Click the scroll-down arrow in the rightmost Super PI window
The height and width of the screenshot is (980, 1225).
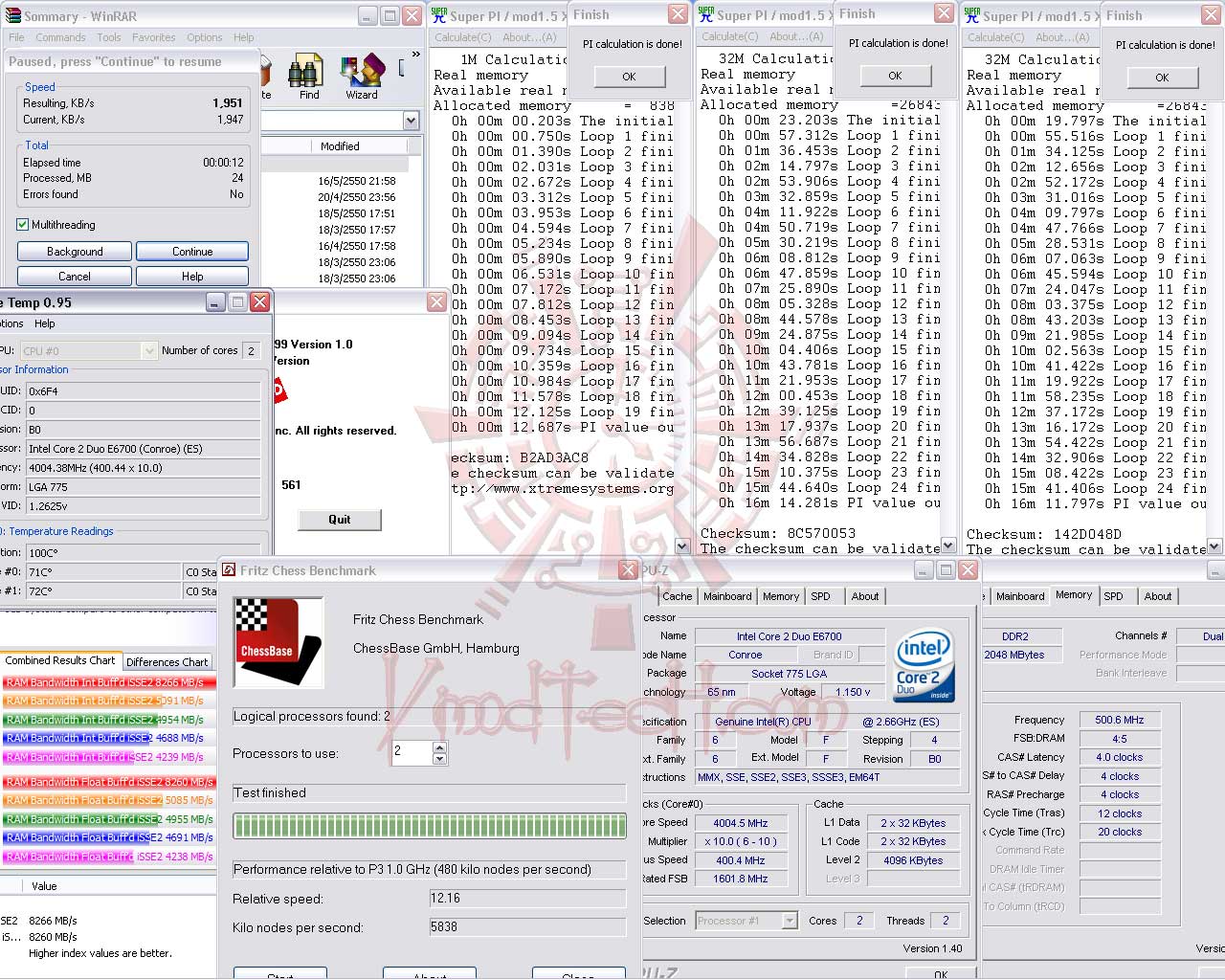1214,546
